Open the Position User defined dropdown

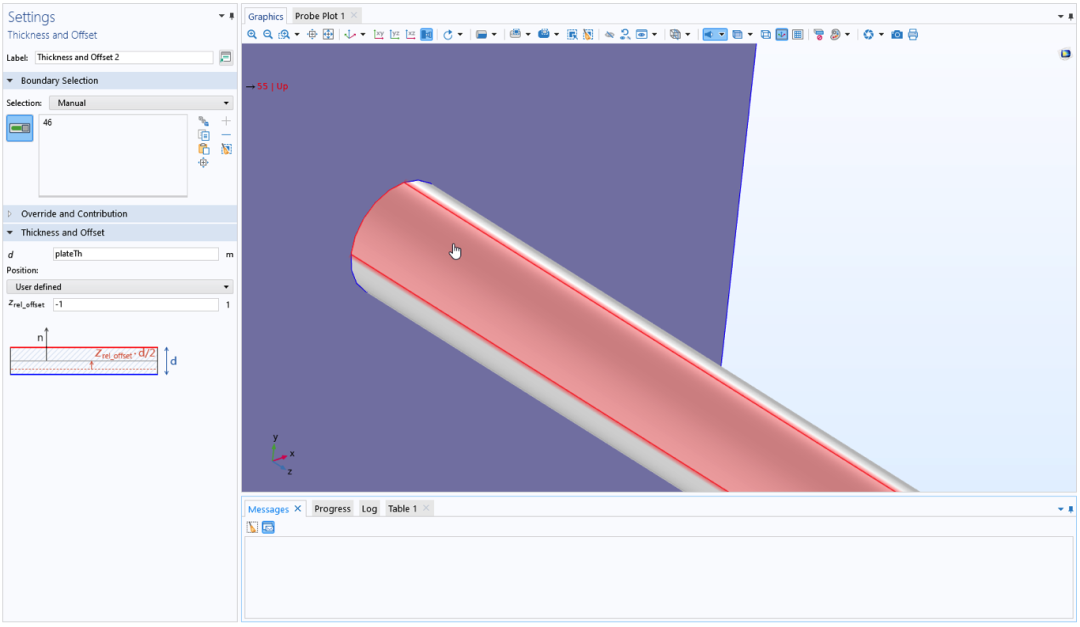(x=120, y=287)
